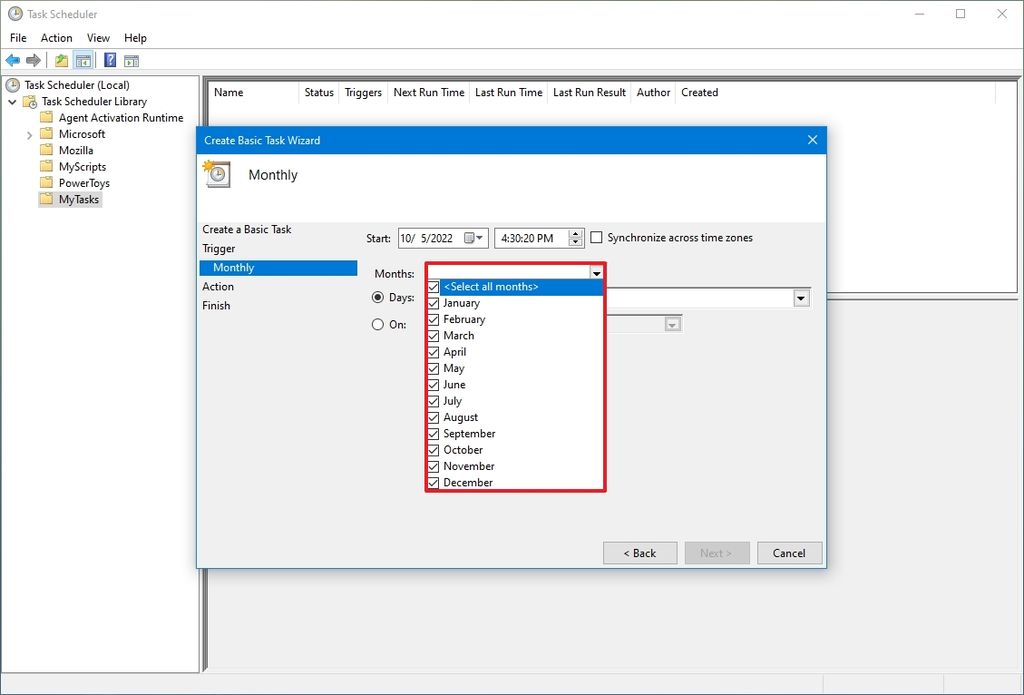Image resolution: width=1024 pixels, height=695 pixels.
Task: Expand the Microsoft tree node
Action: (x=30, y=134)
